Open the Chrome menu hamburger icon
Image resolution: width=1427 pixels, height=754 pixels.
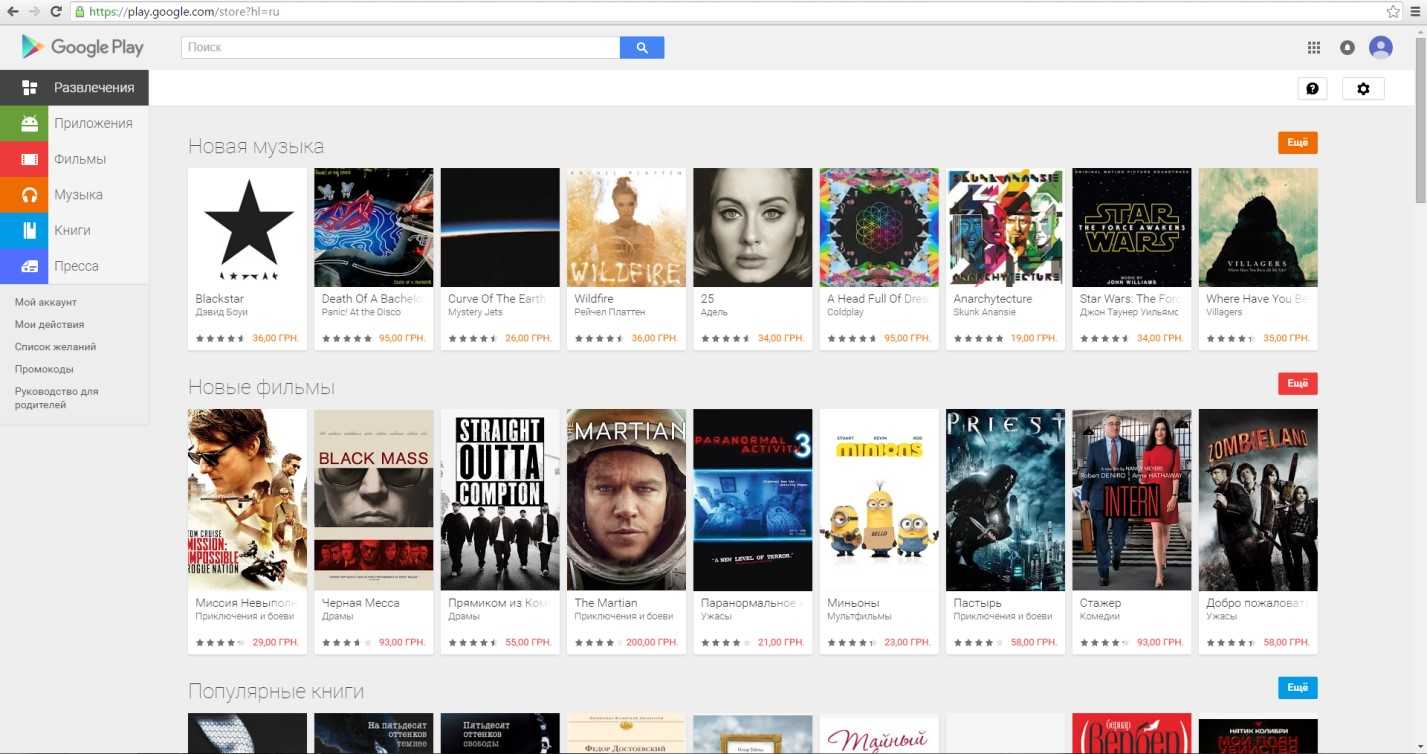pyautogui.click(x=1415, y=11)
